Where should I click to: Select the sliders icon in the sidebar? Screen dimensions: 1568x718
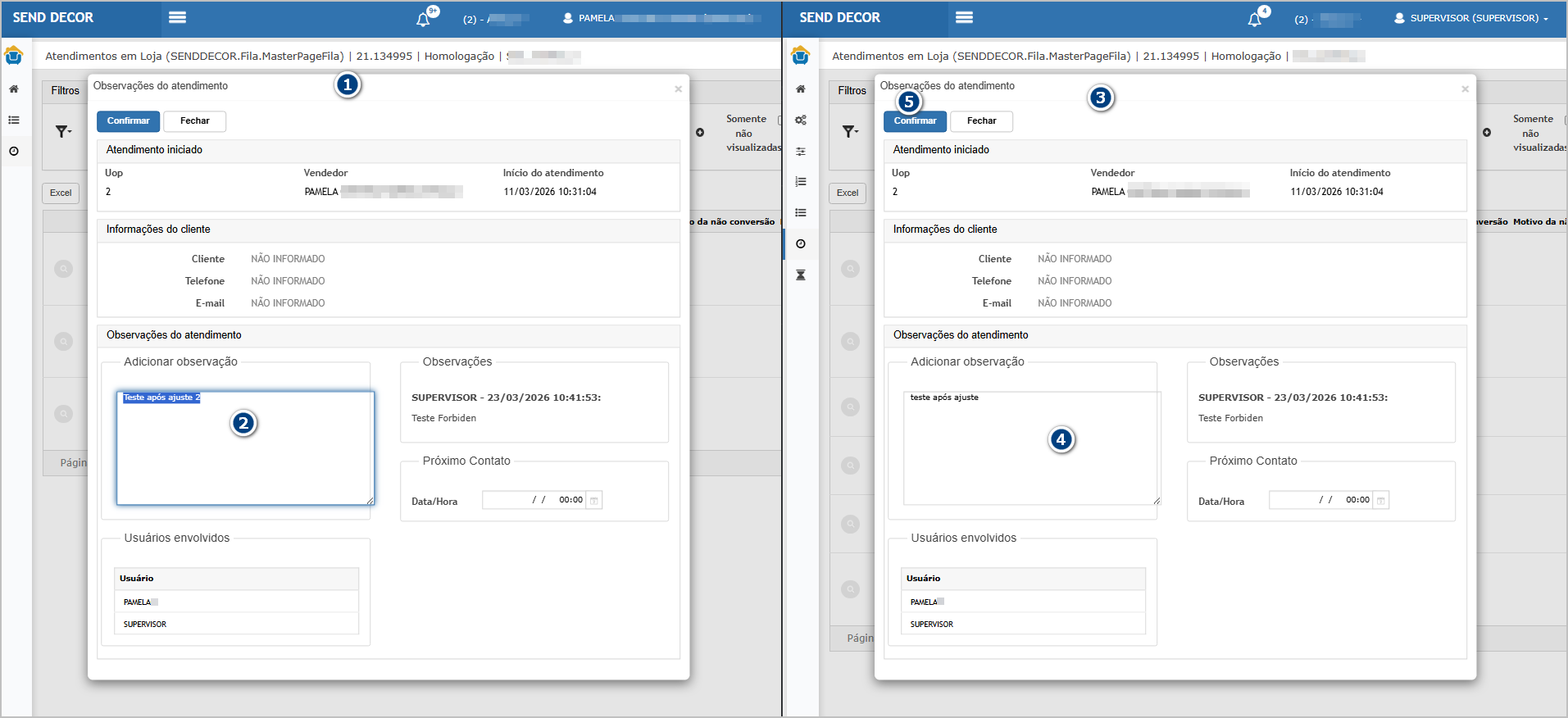[x=801, y=152]
